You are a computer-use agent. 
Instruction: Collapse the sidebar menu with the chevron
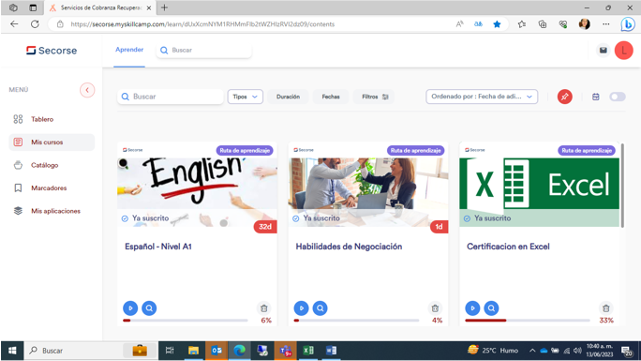(87, 90)
